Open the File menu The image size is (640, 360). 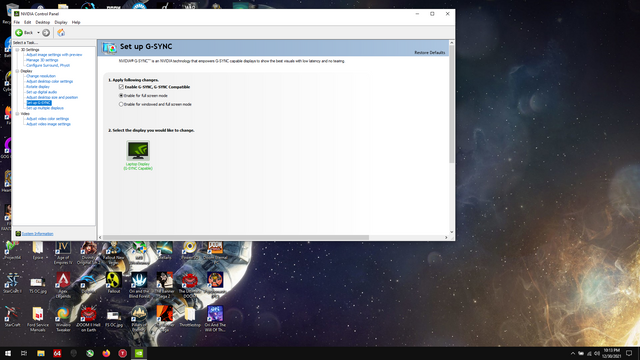17,22
